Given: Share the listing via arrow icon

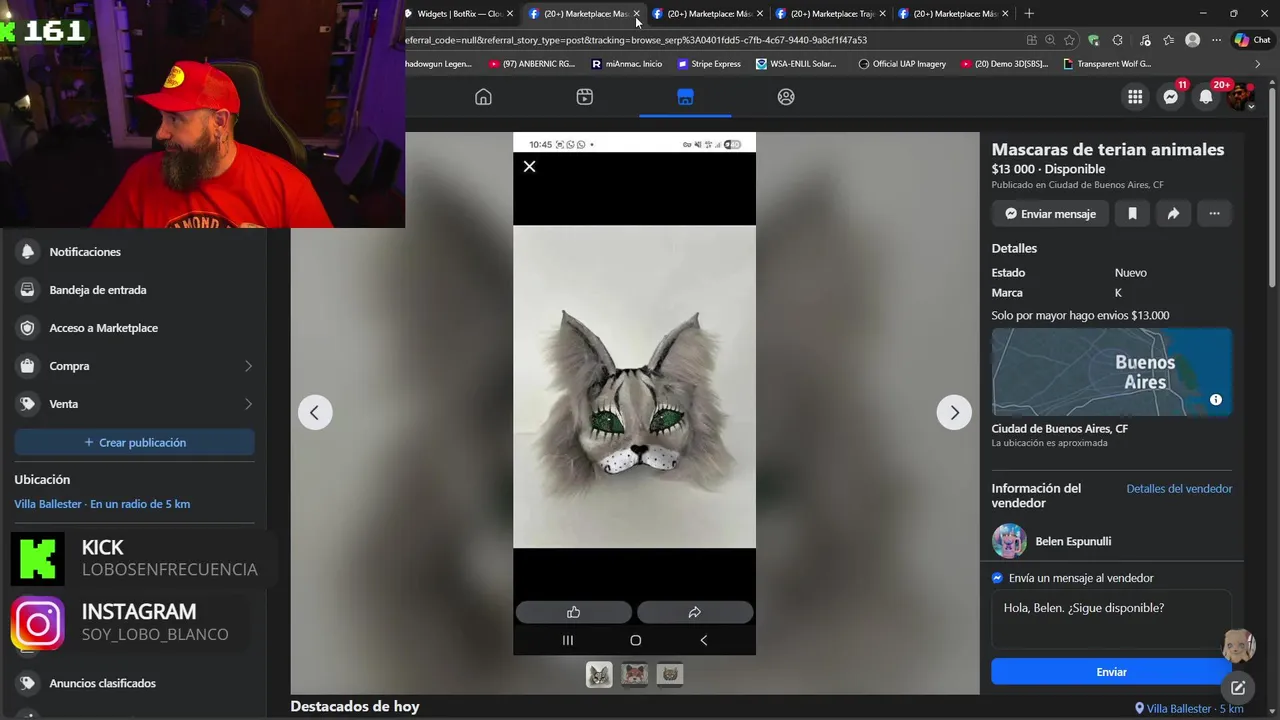Looking at the screenshot, I should (1173, 213).
